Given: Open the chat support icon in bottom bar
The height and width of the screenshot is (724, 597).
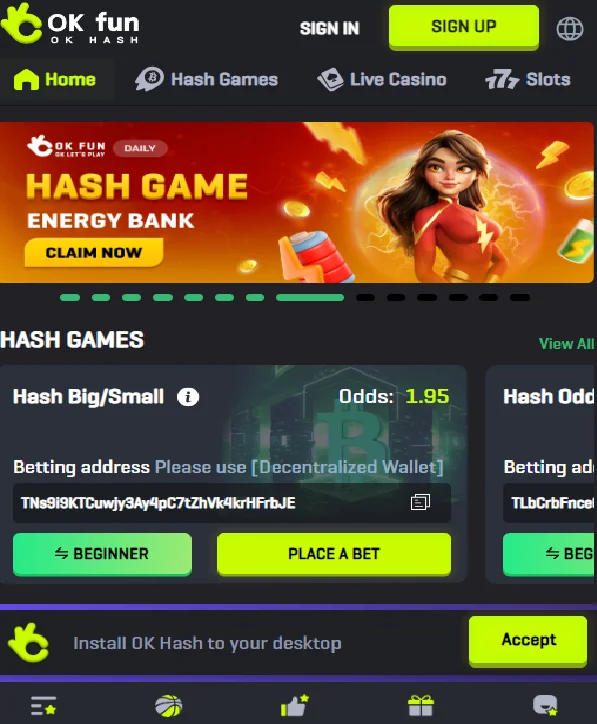Looking at the screenshot, I should pyautogui.click(x=545, y=706).
